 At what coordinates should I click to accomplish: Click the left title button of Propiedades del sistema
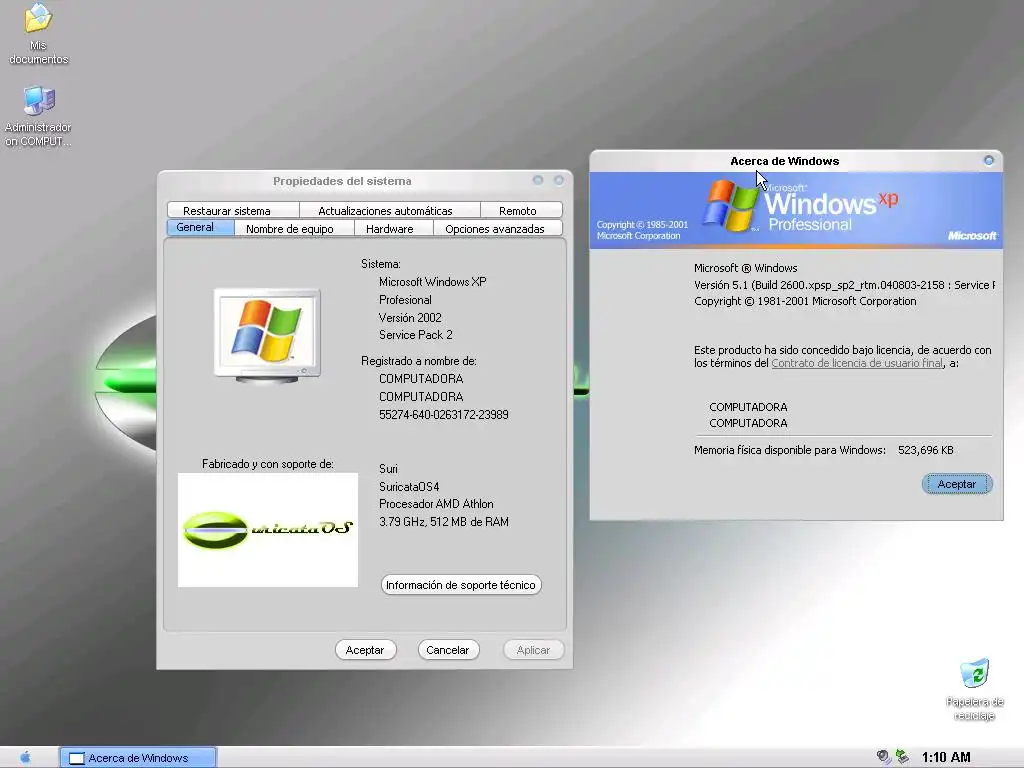tap(537, 180)
